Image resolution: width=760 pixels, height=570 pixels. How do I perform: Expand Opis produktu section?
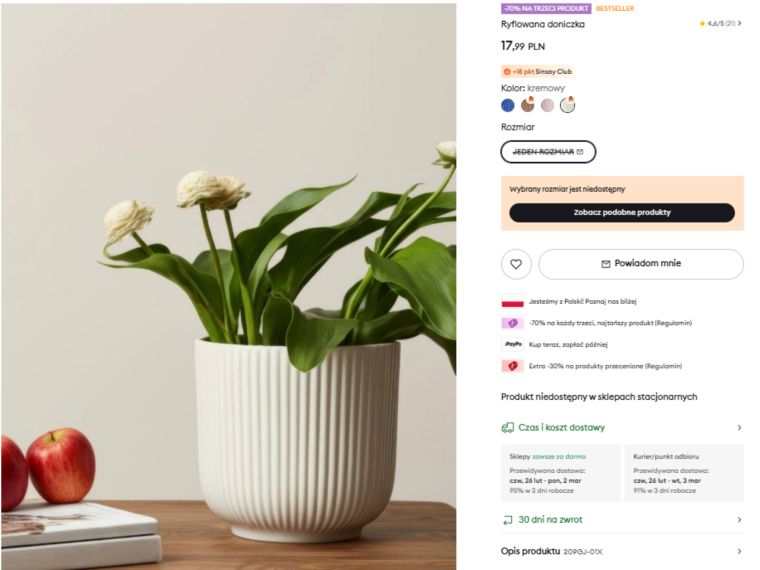[622, 551]
